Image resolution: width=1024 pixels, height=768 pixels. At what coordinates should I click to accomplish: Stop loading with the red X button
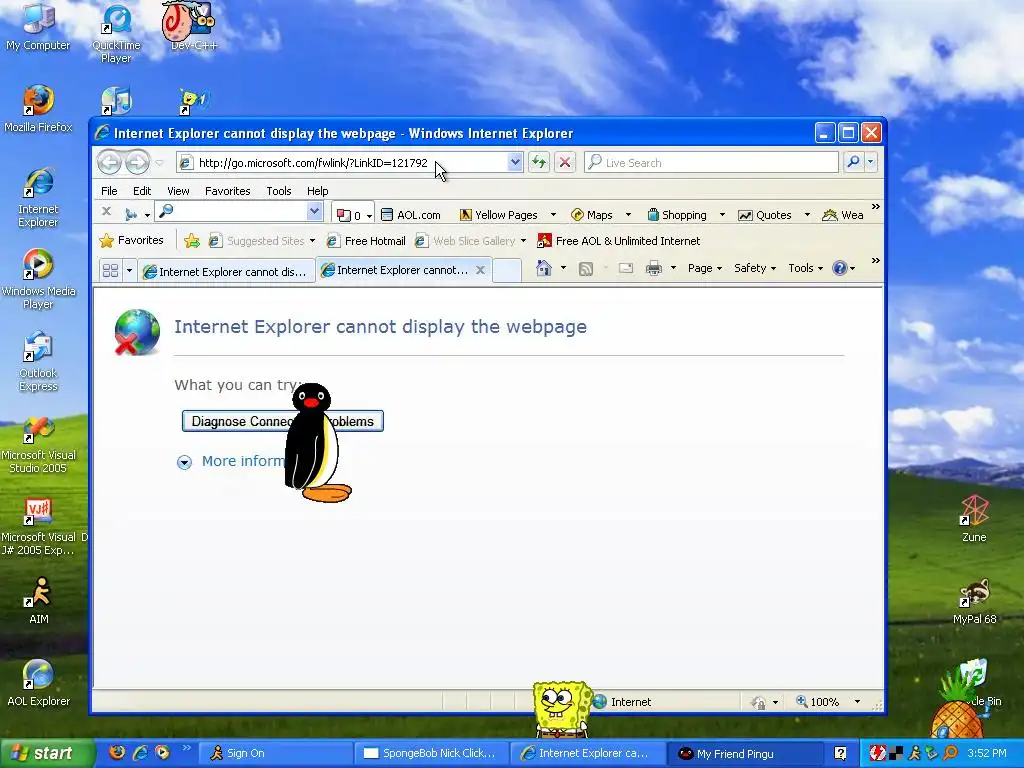(x=565, y=162)
